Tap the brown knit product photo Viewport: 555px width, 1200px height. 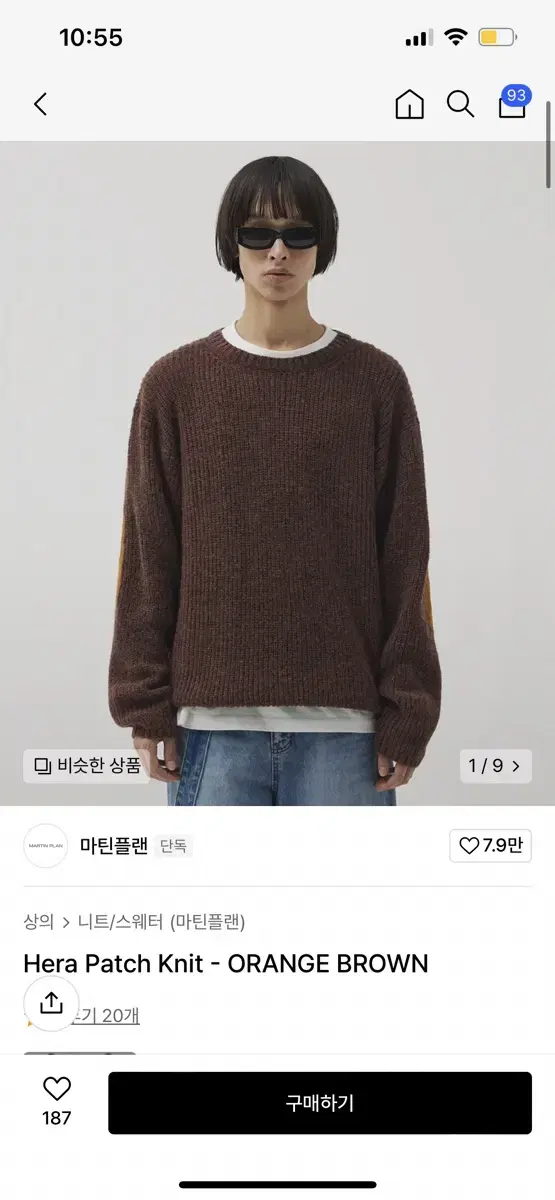point(277,473)
